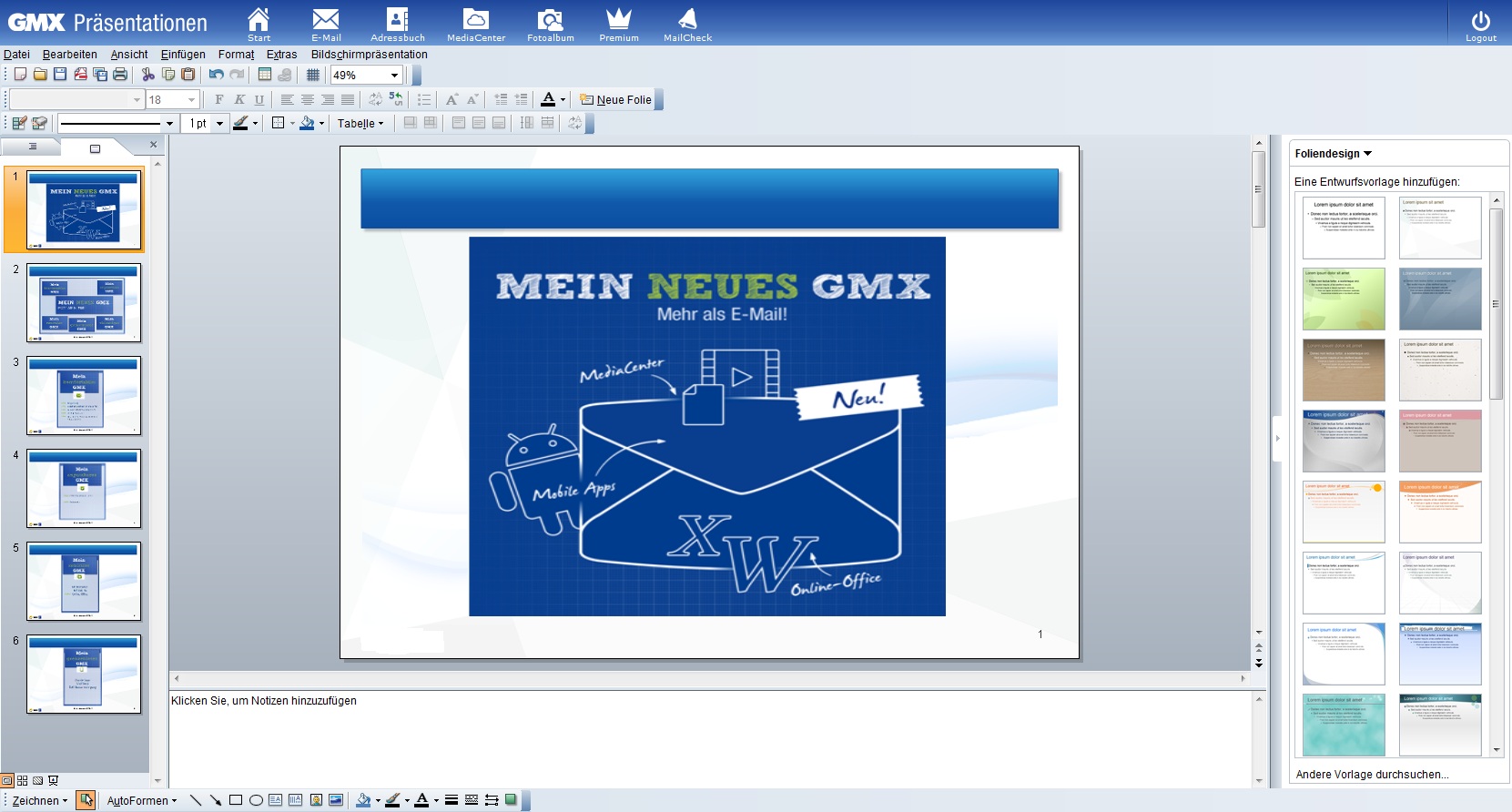Align text right
1512x812 pixels.
[x=328, y=99]
